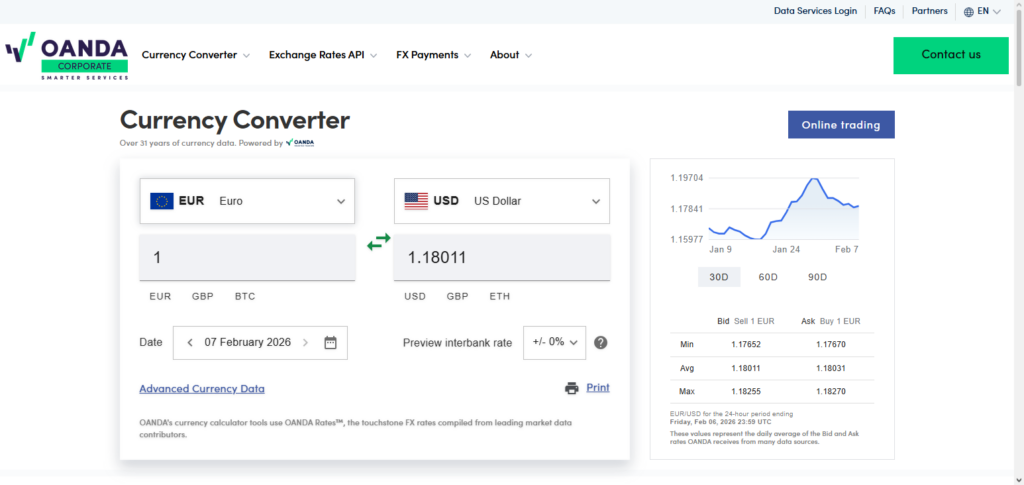Open the calendar date picker icon
This screenshot has width=1024, height=485.
coord(331,342)
